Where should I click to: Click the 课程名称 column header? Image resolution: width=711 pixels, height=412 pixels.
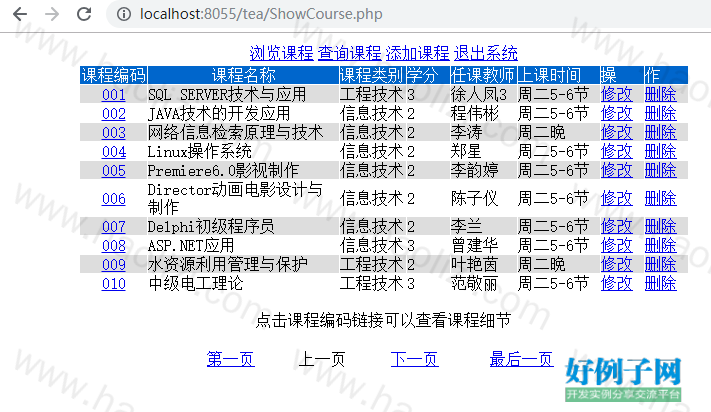pos(243,75)
